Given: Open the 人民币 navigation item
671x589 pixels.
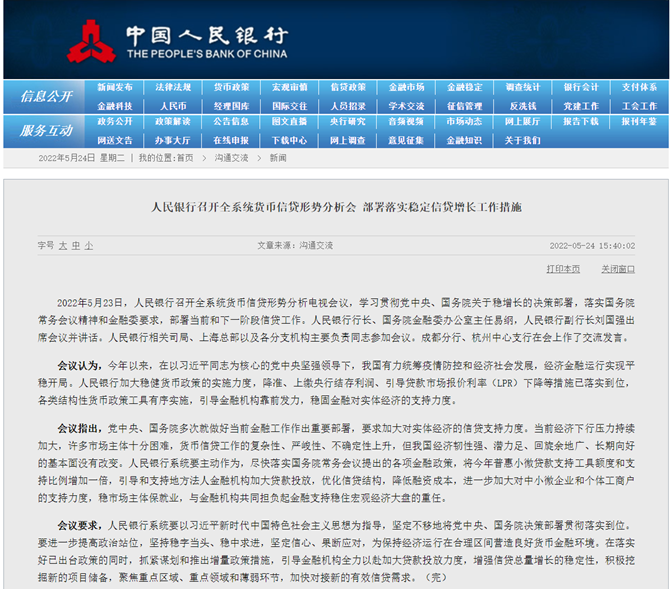Looking at the screenshot, I should (173, 105).
